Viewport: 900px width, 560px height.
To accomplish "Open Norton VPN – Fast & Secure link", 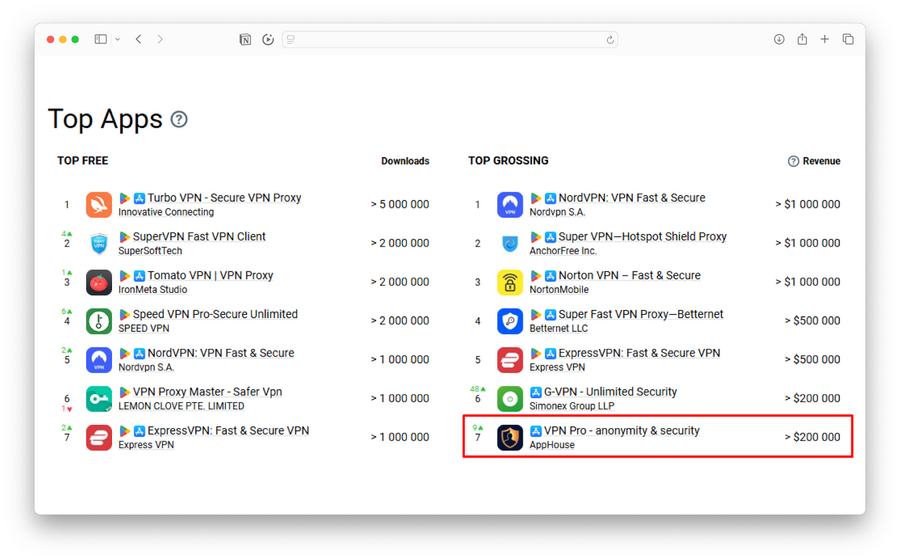I will pyautogui.click(x=630, y=275).
